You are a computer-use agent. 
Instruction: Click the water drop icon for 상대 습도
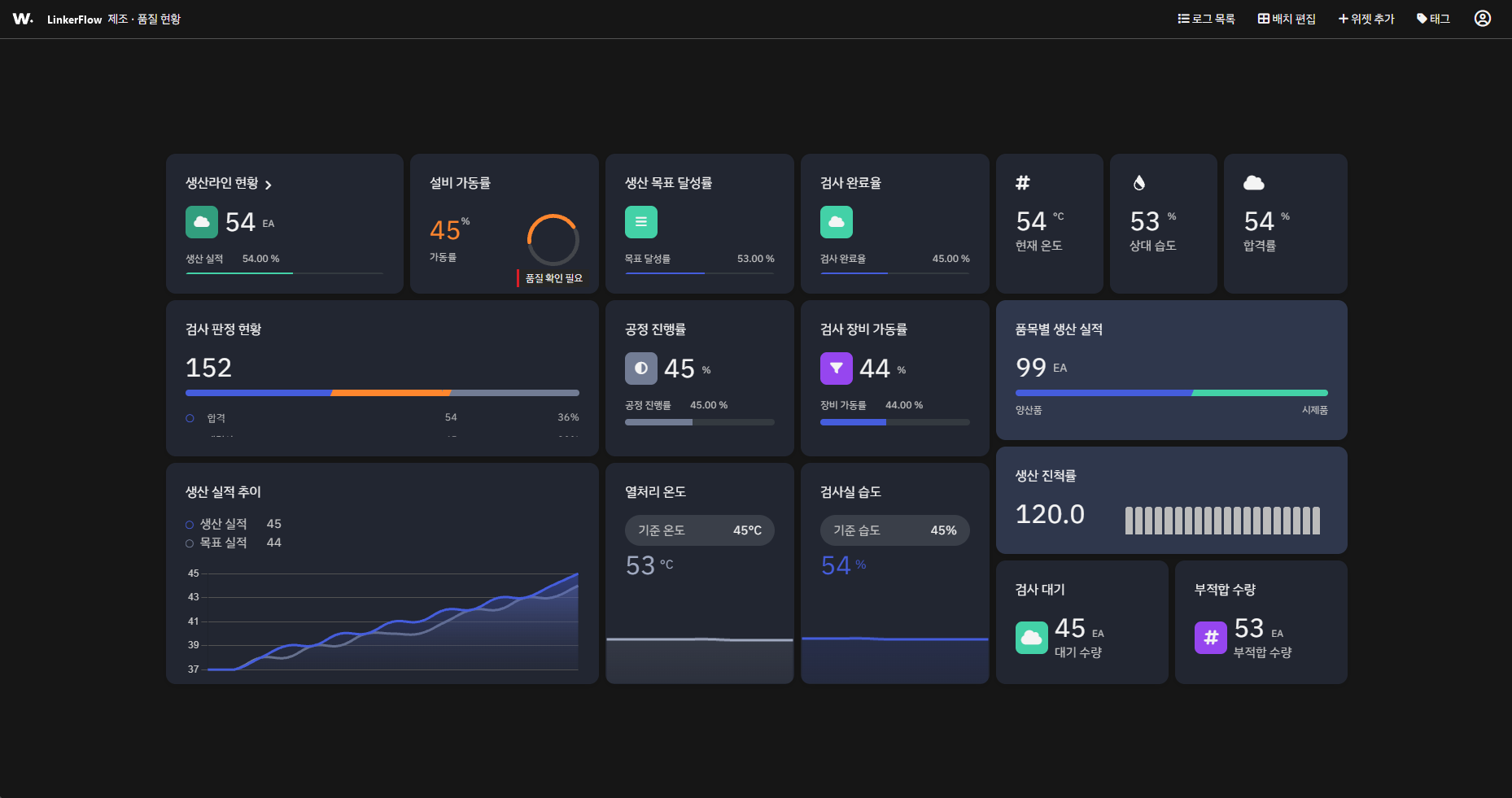[1139, 183]
